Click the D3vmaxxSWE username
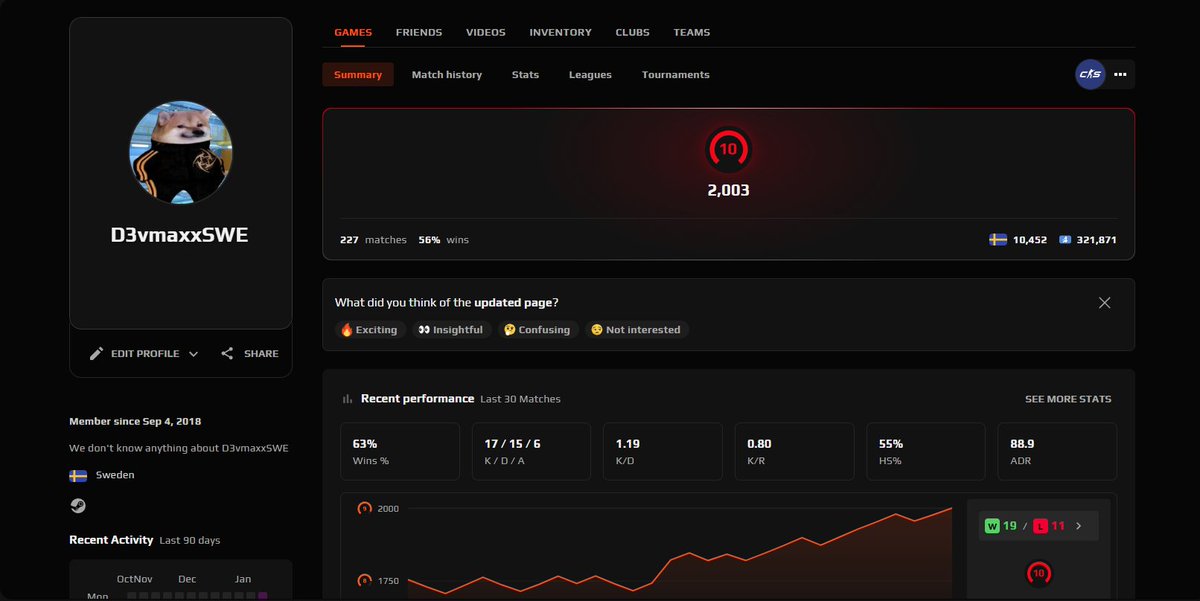The width and height of the screenshot is (1200, 601). coord(180,236)
